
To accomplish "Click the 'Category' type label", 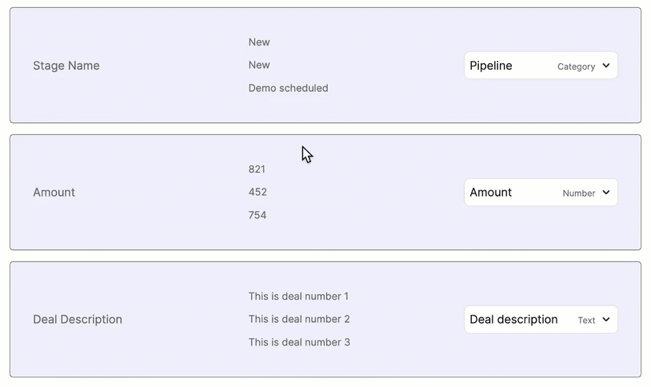I will point(576,66).
